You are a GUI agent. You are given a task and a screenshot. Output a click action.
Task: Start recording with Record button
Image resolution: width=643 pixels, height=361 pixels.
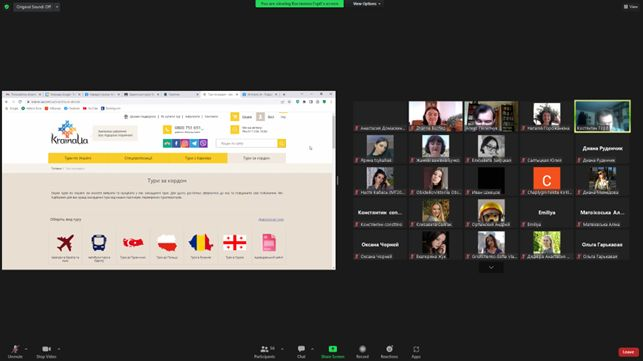363,351
